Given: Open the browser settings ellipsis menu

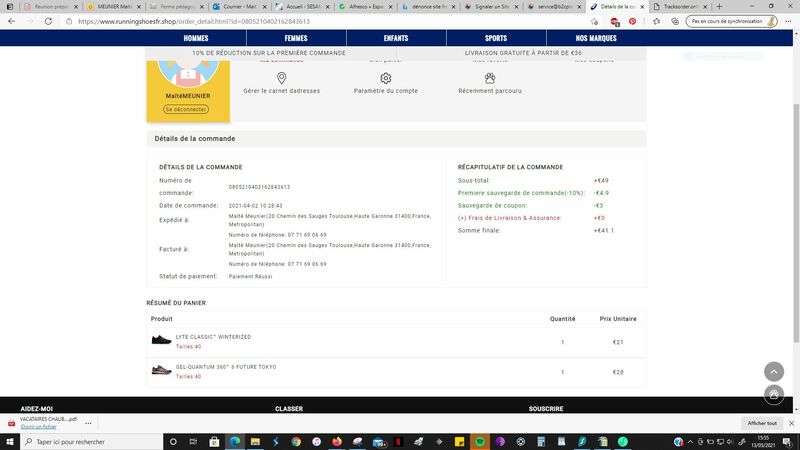Looking at the screenshot, I should point(788,21).
